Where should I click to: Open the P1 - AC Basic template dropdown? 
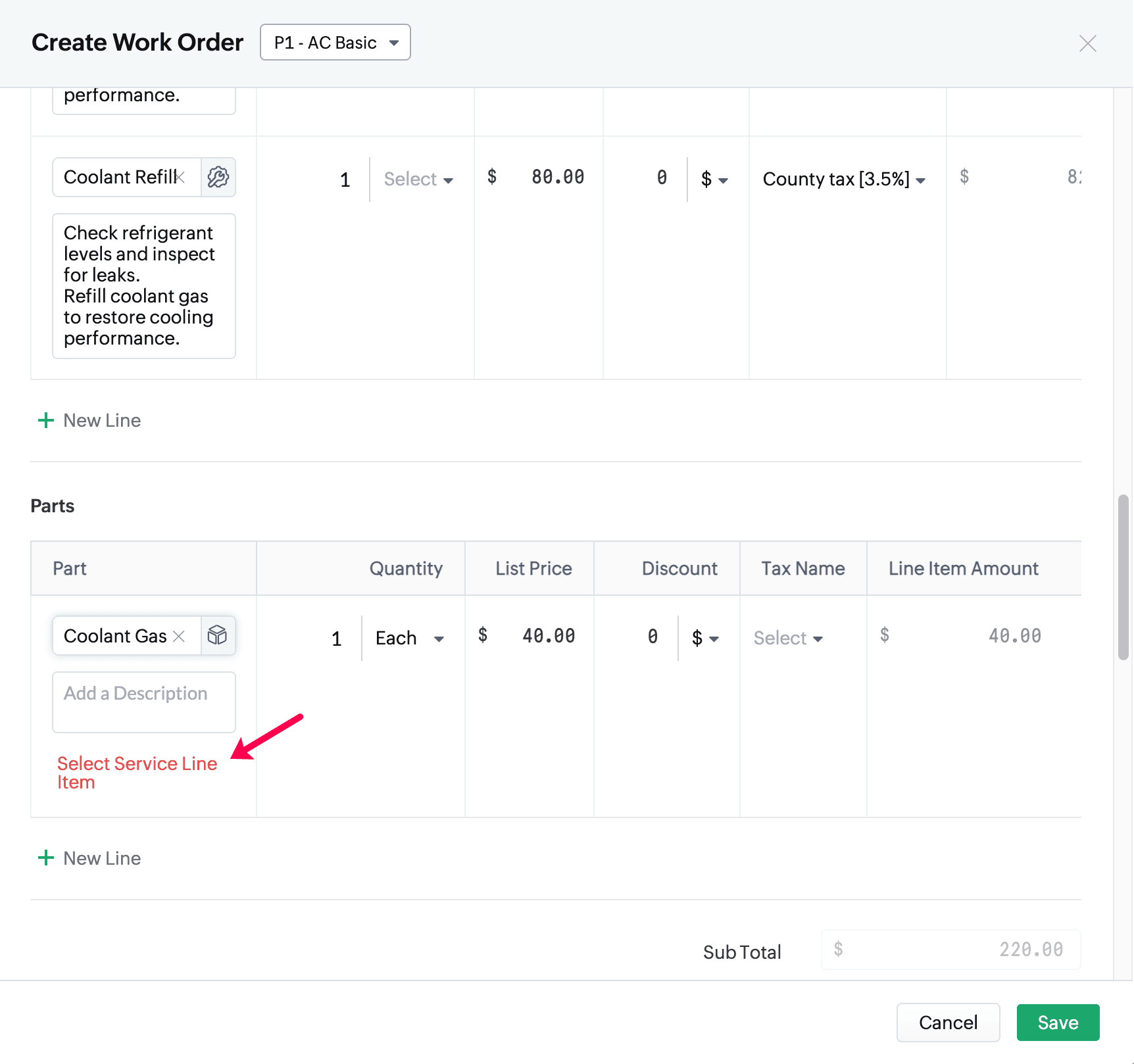[335, 43]
